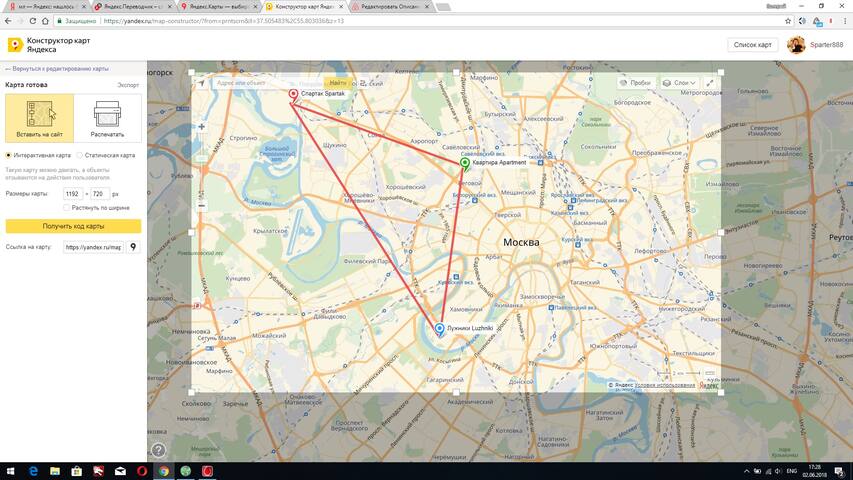Viewport: 853px width, 480px height.
Task: Expand the map to fullscreen
Action: (710, 83)
